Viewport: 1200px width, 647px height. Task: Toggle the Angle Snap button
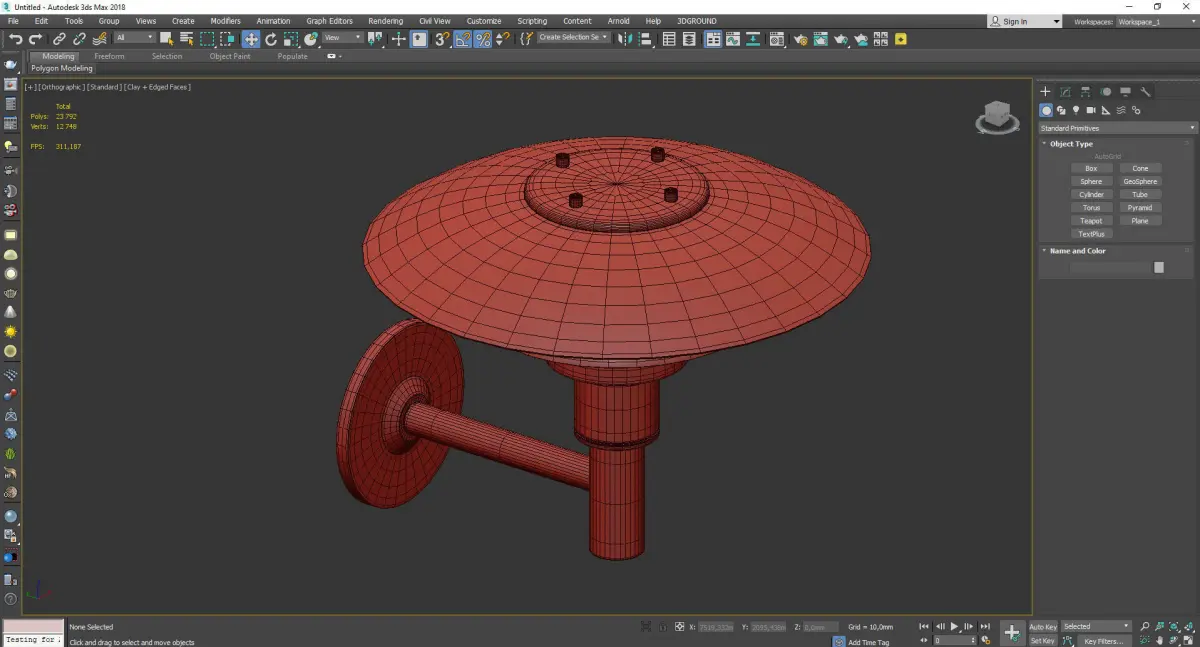click(x=462, y=39)
